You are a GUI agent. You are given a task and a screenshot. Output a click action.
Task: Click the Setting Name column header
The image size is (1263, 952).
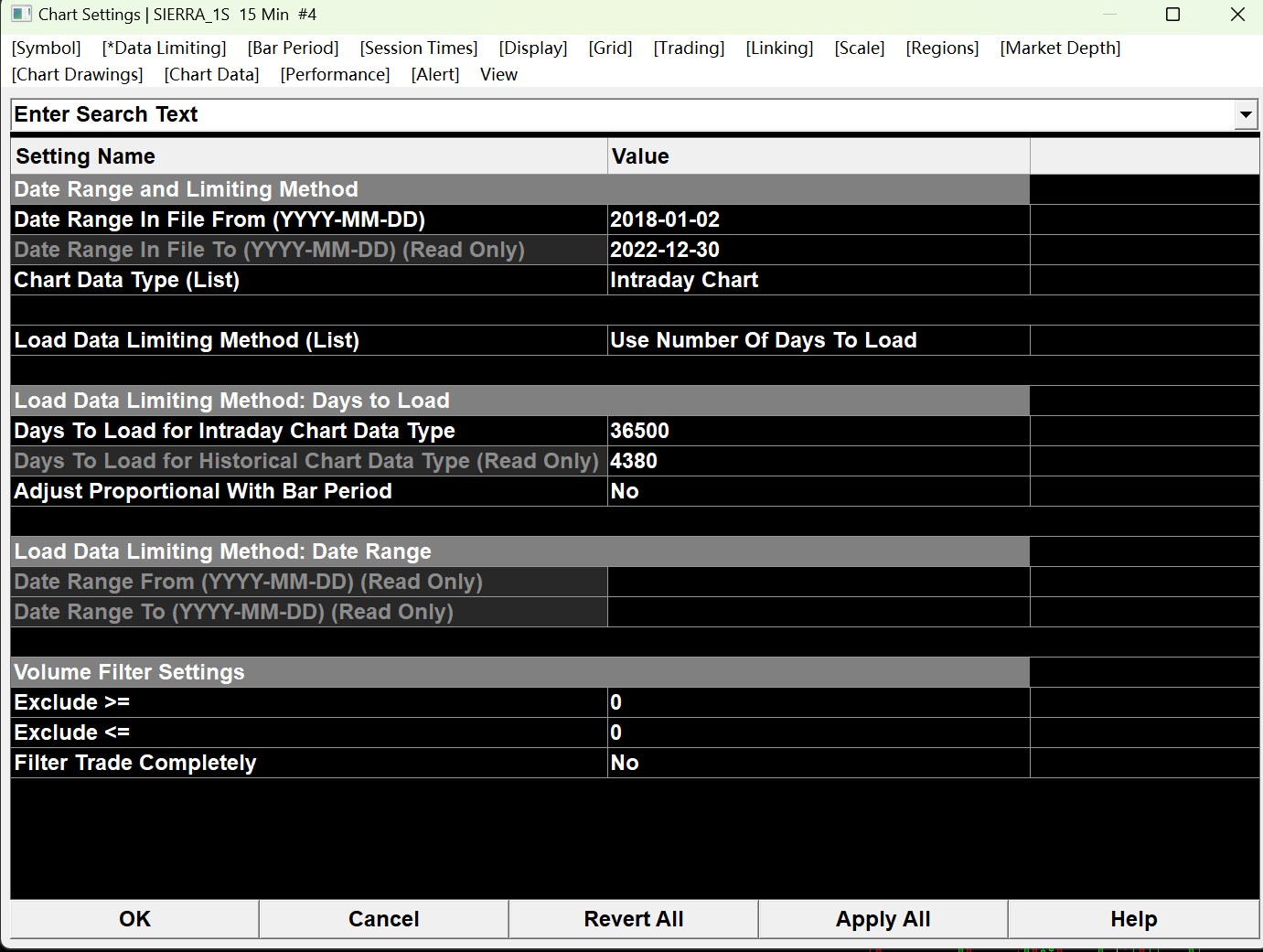pos(309,156)
